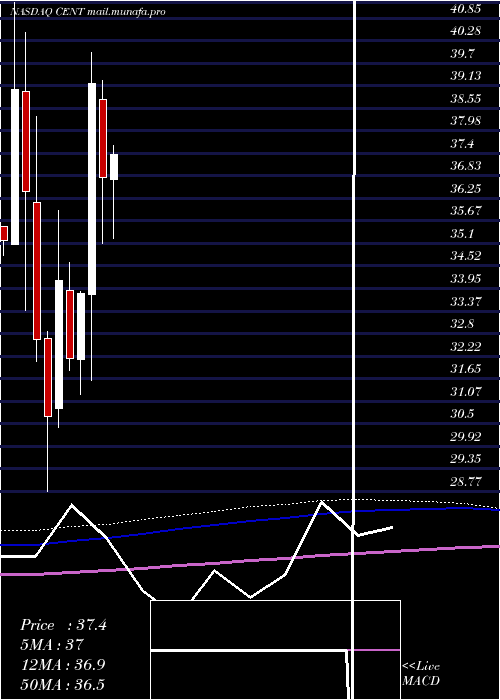Click the 30.5 price axis label

click(462, 414)
